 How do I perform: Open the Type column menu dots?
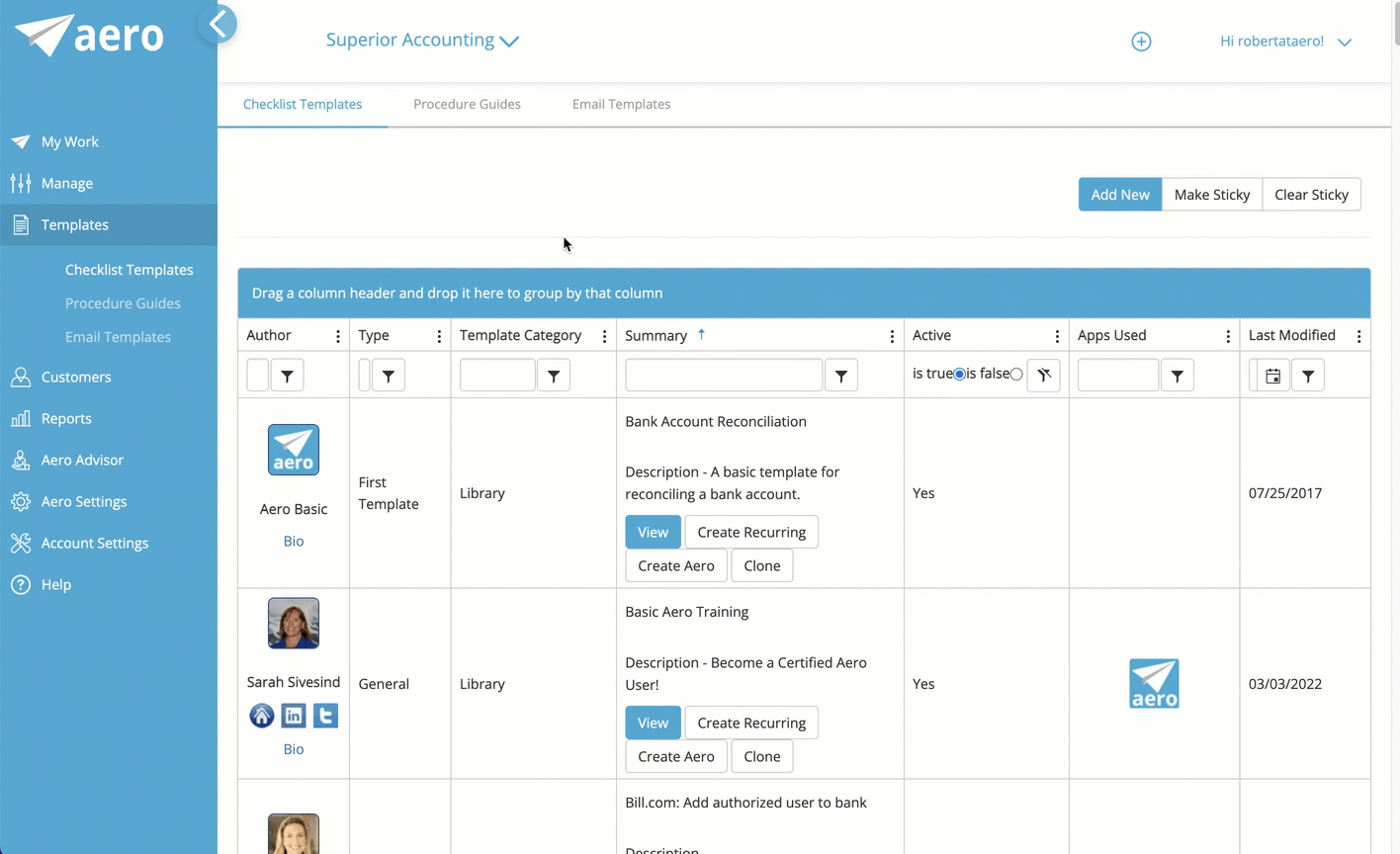pos(439,336)
